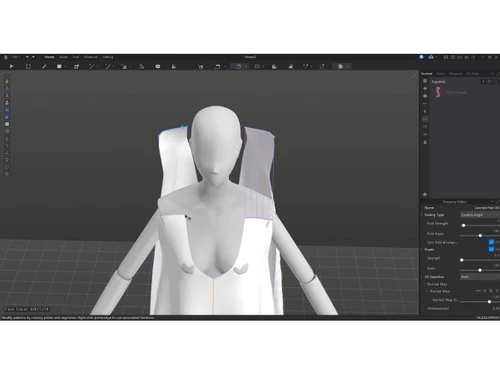Select the dashed rectangle selection tool
Viewport: 500px width, 375px height.
(28, 66)
